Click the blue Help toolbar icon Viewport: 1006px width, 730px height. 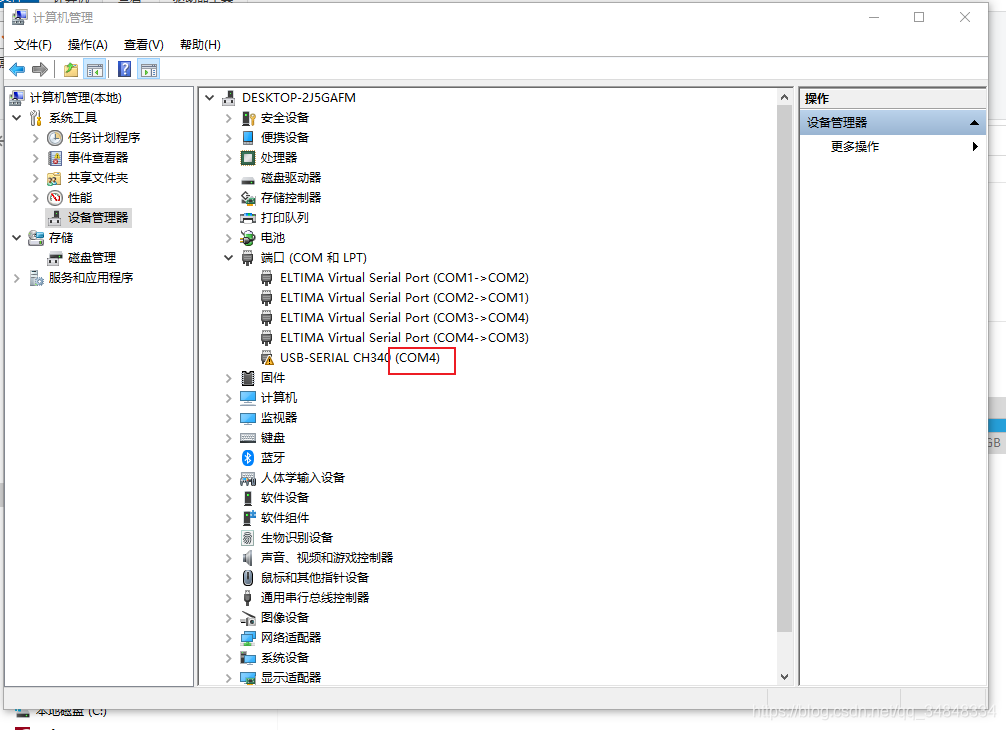pyautogui.click(x=124, y=69)
